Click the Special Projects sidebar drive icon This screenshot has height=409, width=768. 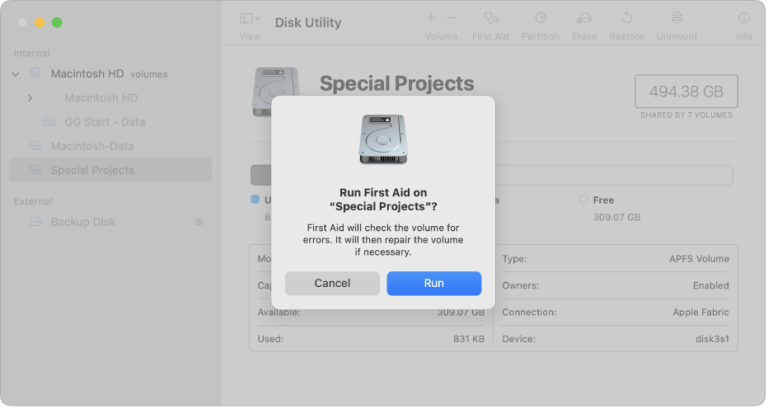point(35,170)
